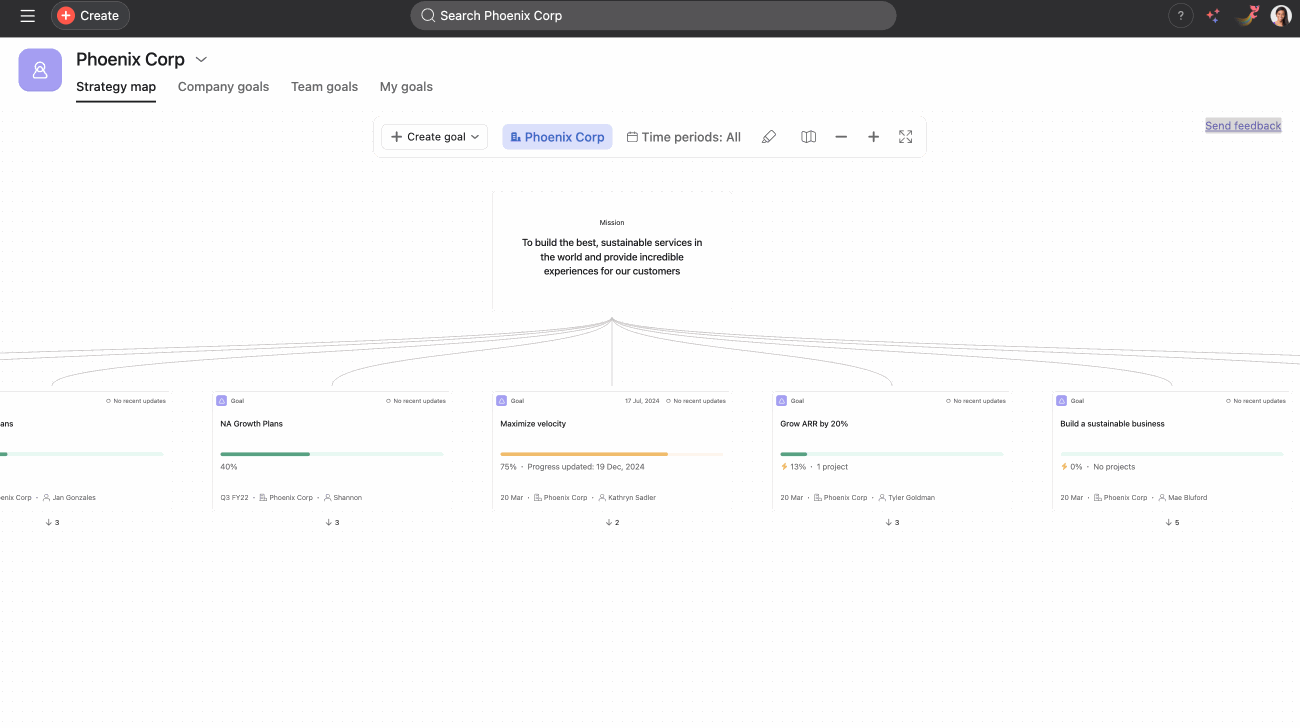Open the AI sparkle assistant icon

[1213, 16]
